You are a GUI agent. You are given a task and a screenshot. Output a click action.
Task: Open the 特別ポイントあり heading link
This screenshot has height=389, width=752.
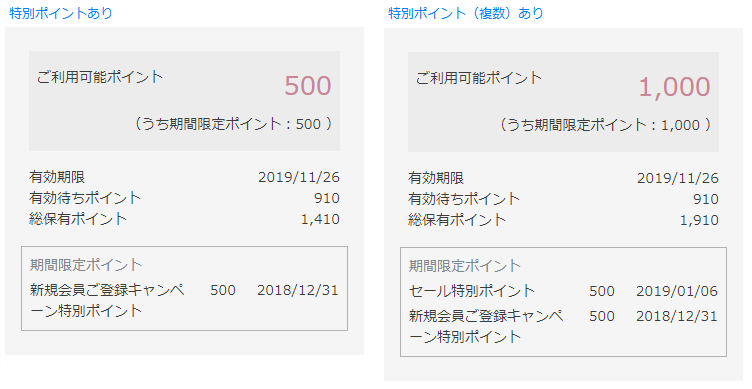coord(61,13)
